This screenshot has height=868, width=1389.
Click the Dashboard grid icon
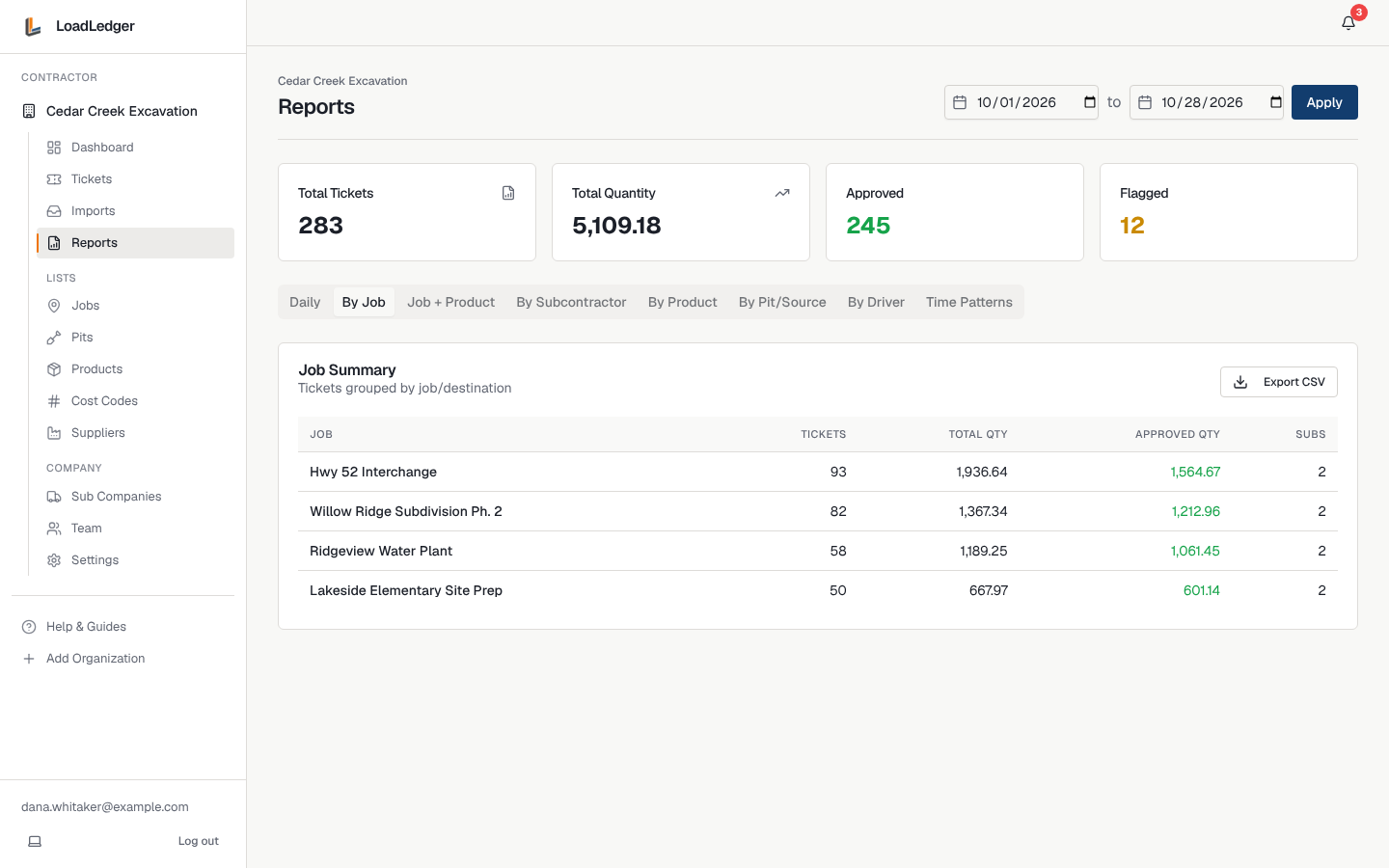point(54,148)
